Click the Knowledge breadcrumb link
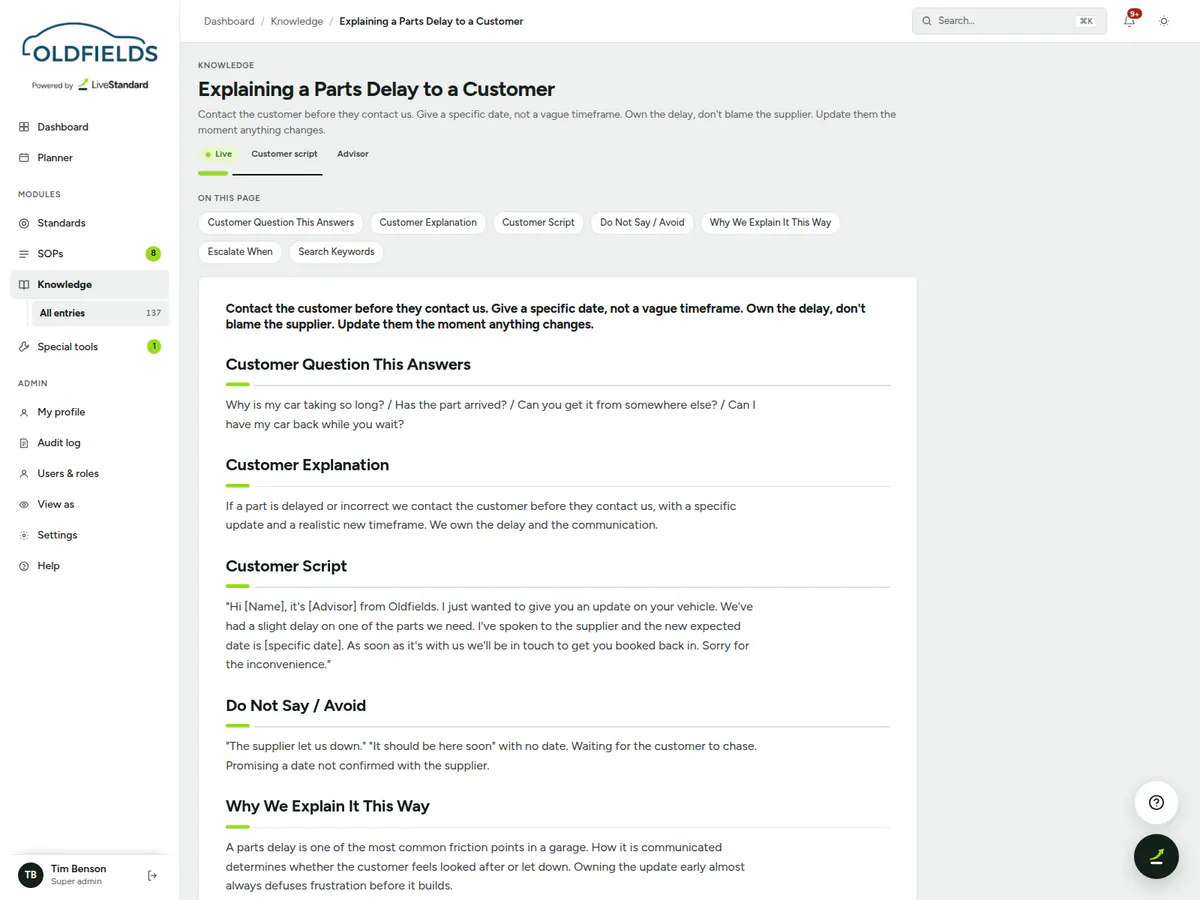 coord(297,21)
